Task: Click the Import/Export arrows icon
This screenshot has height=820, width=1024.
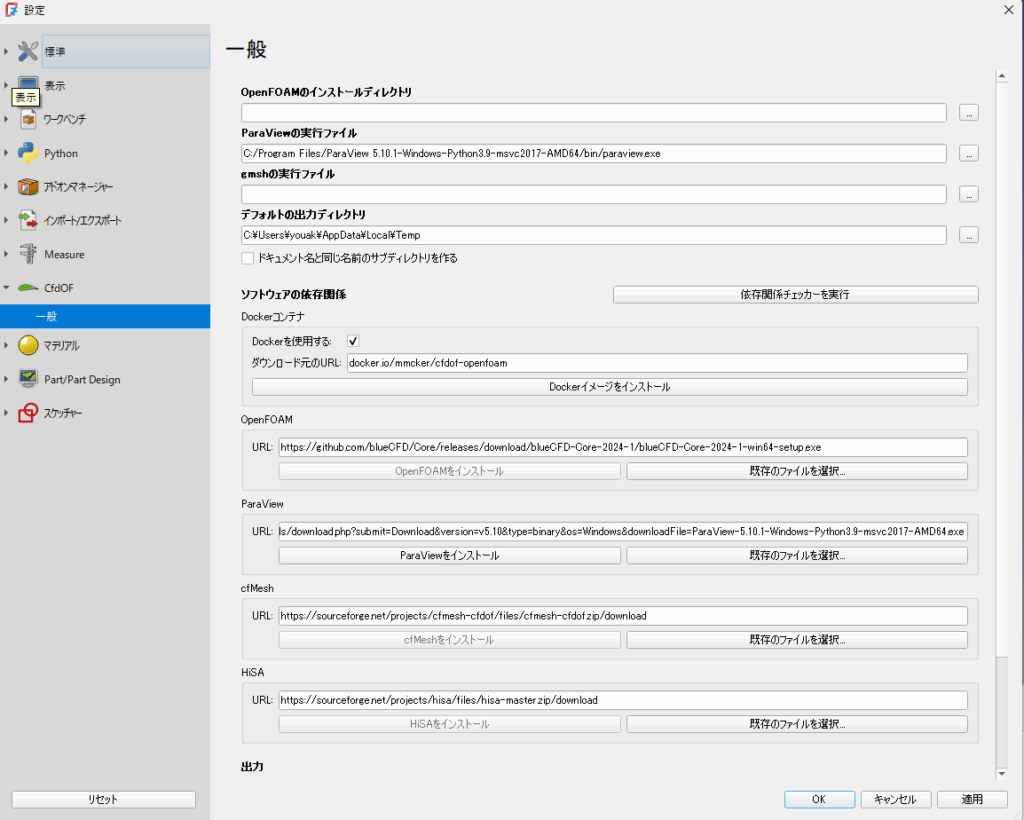Action: pyautogui.click(x=28, y=220)
